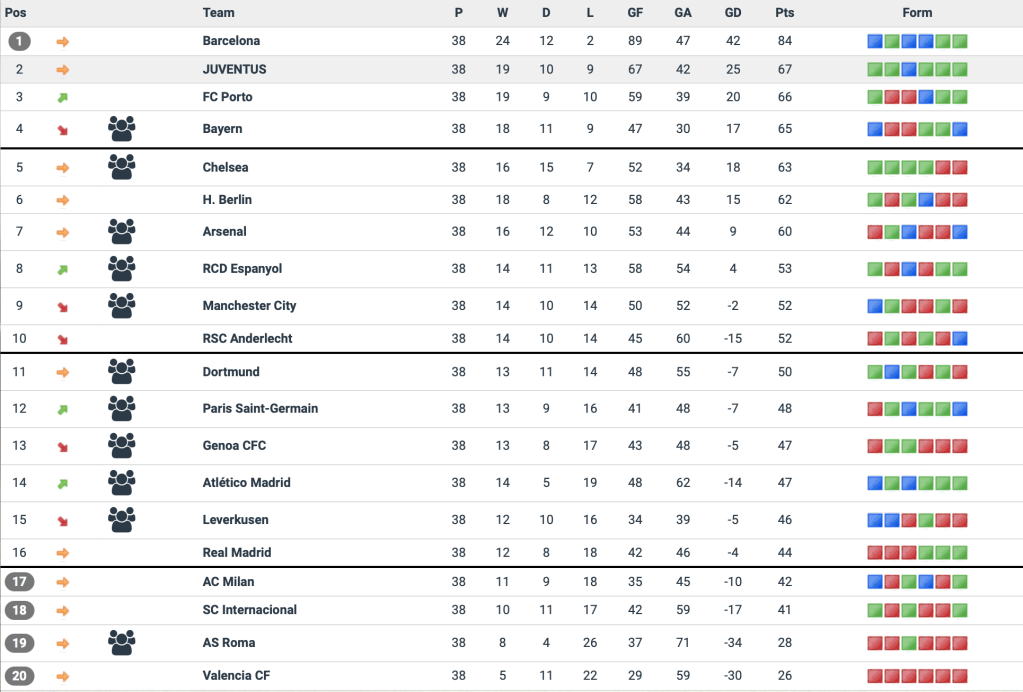The height and width of the screenshot is (692, 1023).
Task: Sort table by the Pts column header
Action: pos(784,13)
